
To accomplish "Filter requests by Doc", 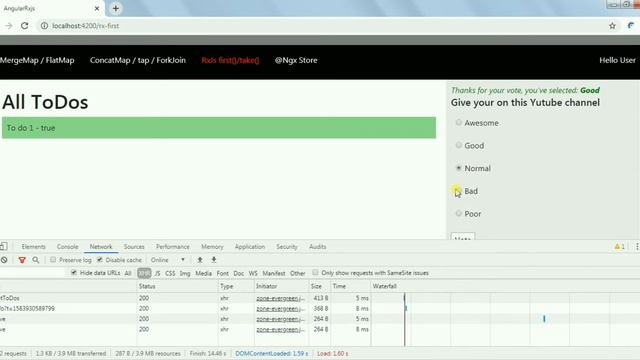I will pos(239,273).
